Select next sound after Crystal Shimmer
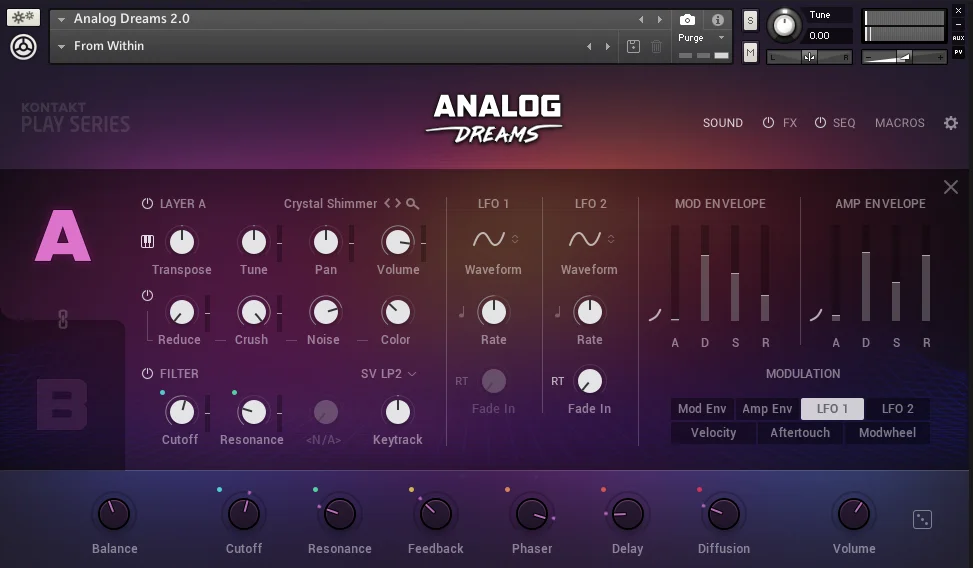 pyautogui.click(x=398, y=204)
